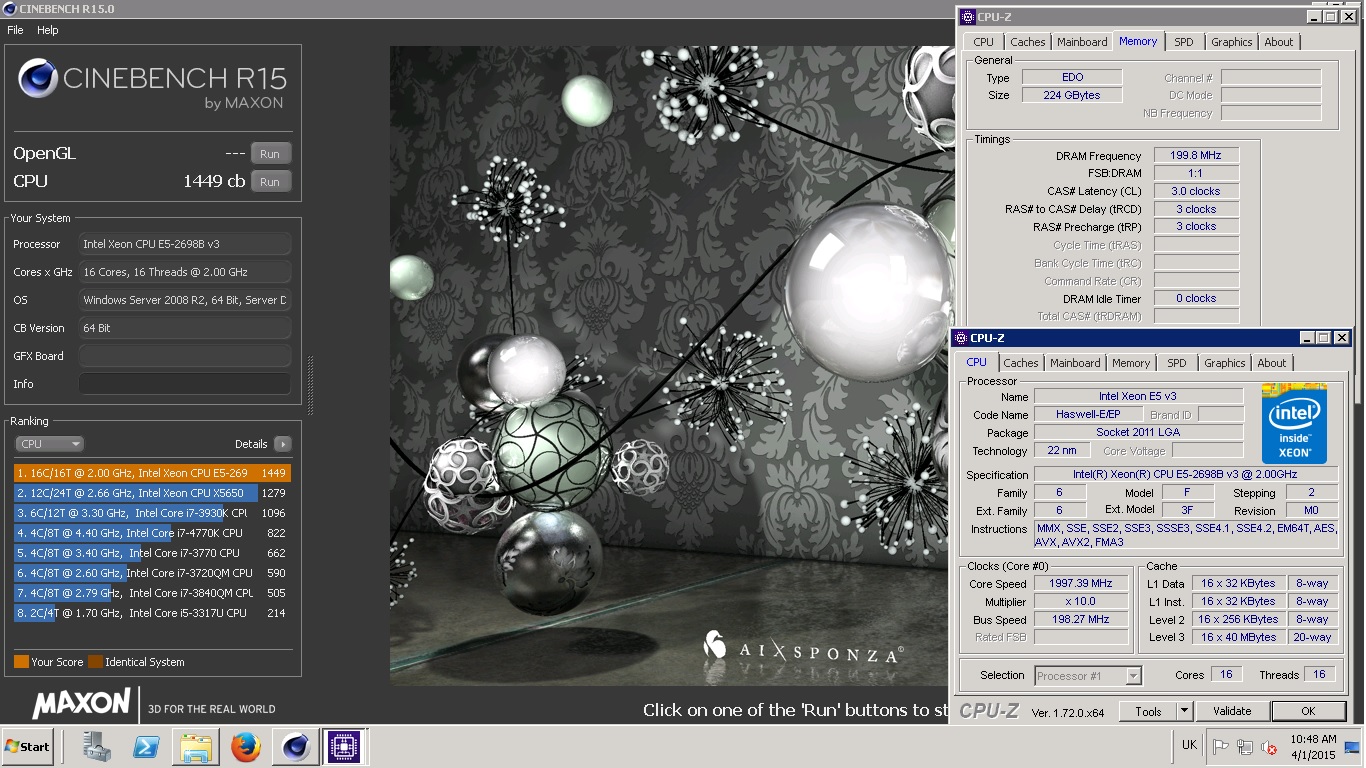Open Server Manager from taskbar

coord(96,746)
